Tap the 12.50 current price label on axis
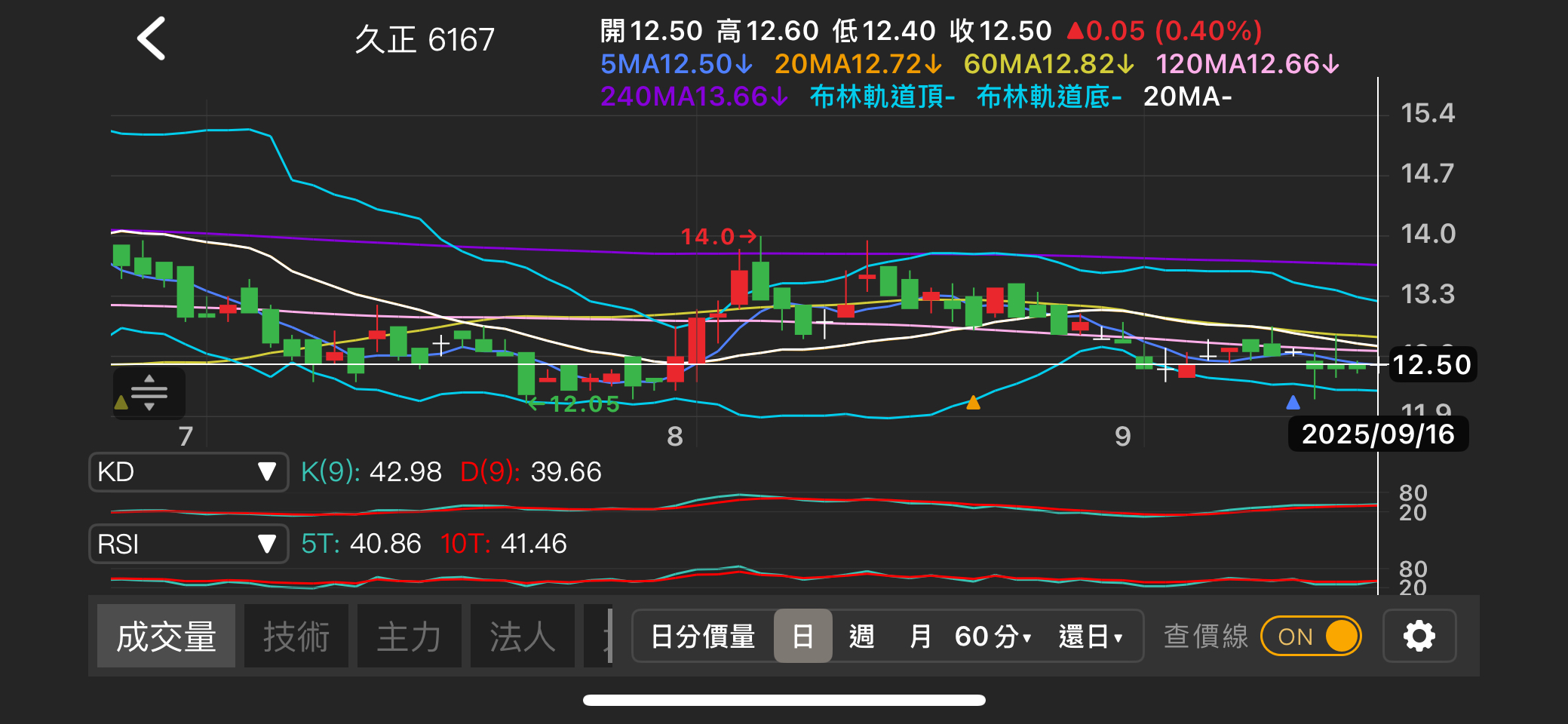Viewport: 1568px width, 724px height. click(1431, 365)
